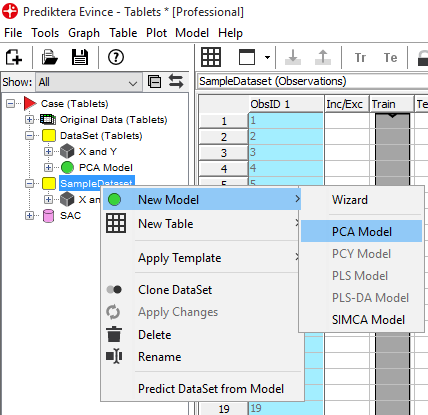Screen dimensions: 428x415
Task: Click the Inc/Exc column header
Action: (345, 104)
